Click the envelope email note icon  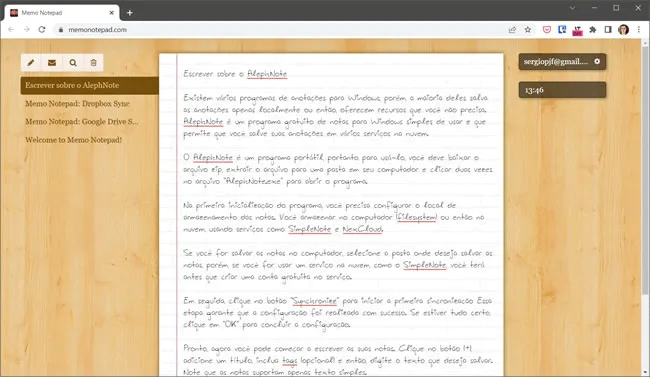click(52, 63)
